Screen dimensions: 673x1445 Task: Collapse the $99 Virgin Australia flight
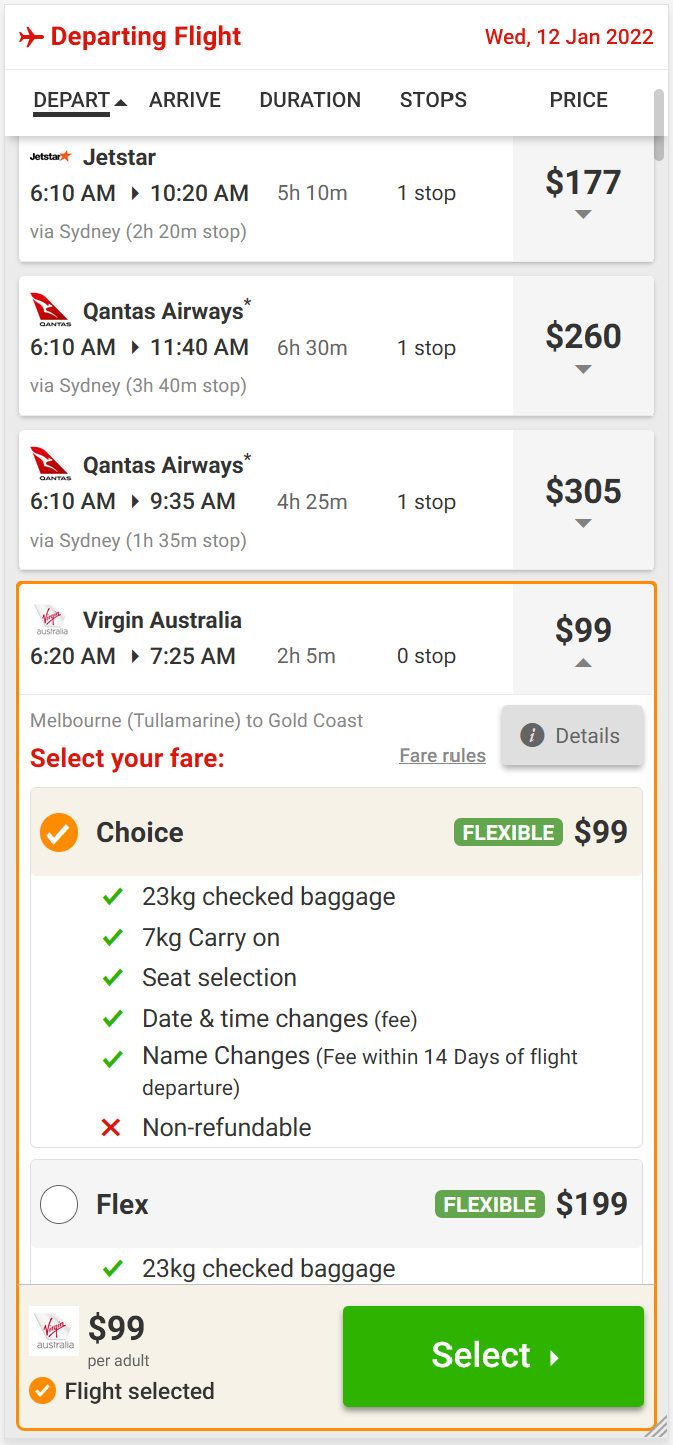click(x=583, y=662)
